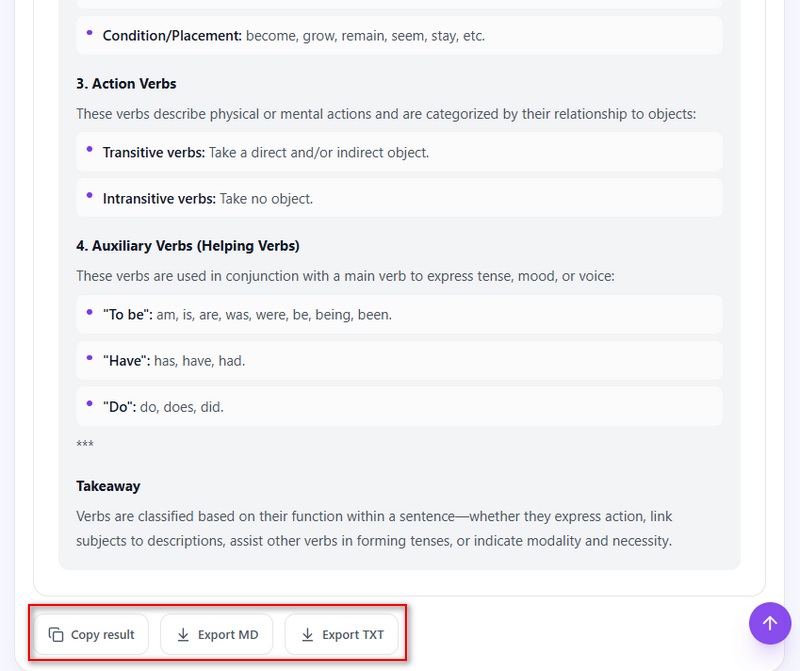Click the 3. Action Verbs heading
This screenshot has height=671, width=800.
click(x=126, y=84)
